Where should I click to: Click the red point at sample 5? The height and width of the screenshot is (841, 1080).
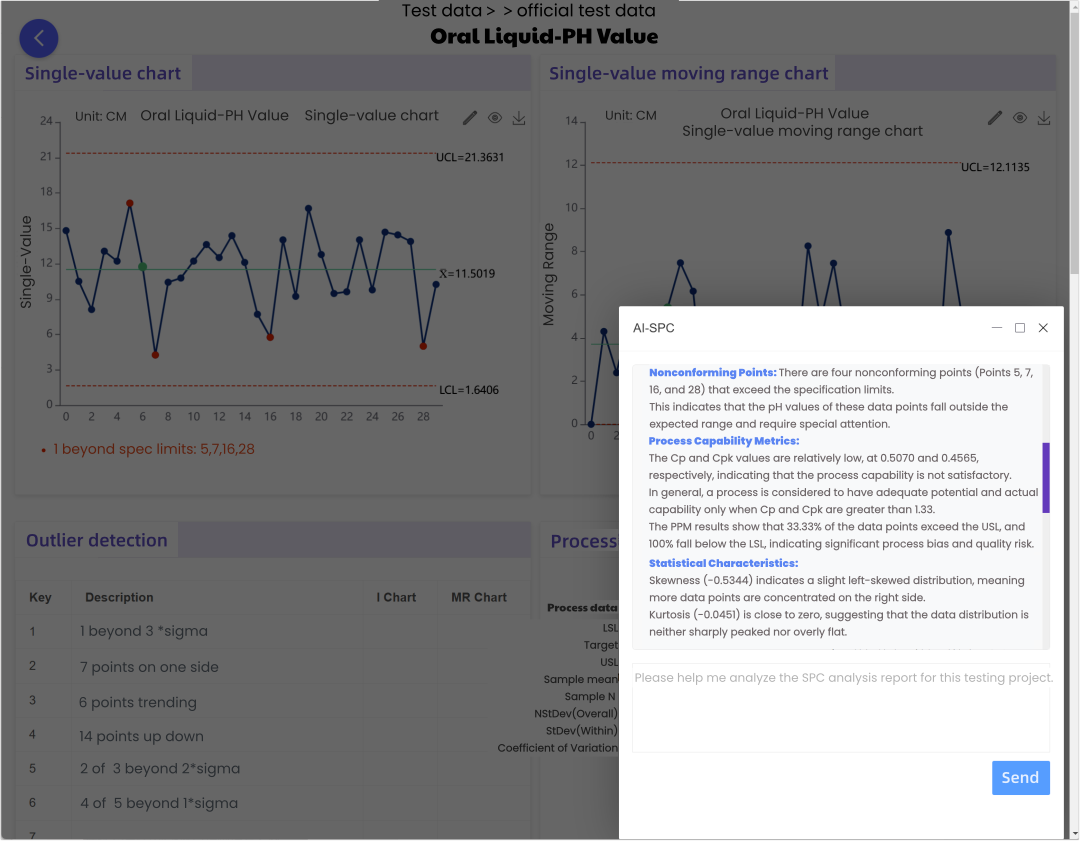tap(130, 203)
